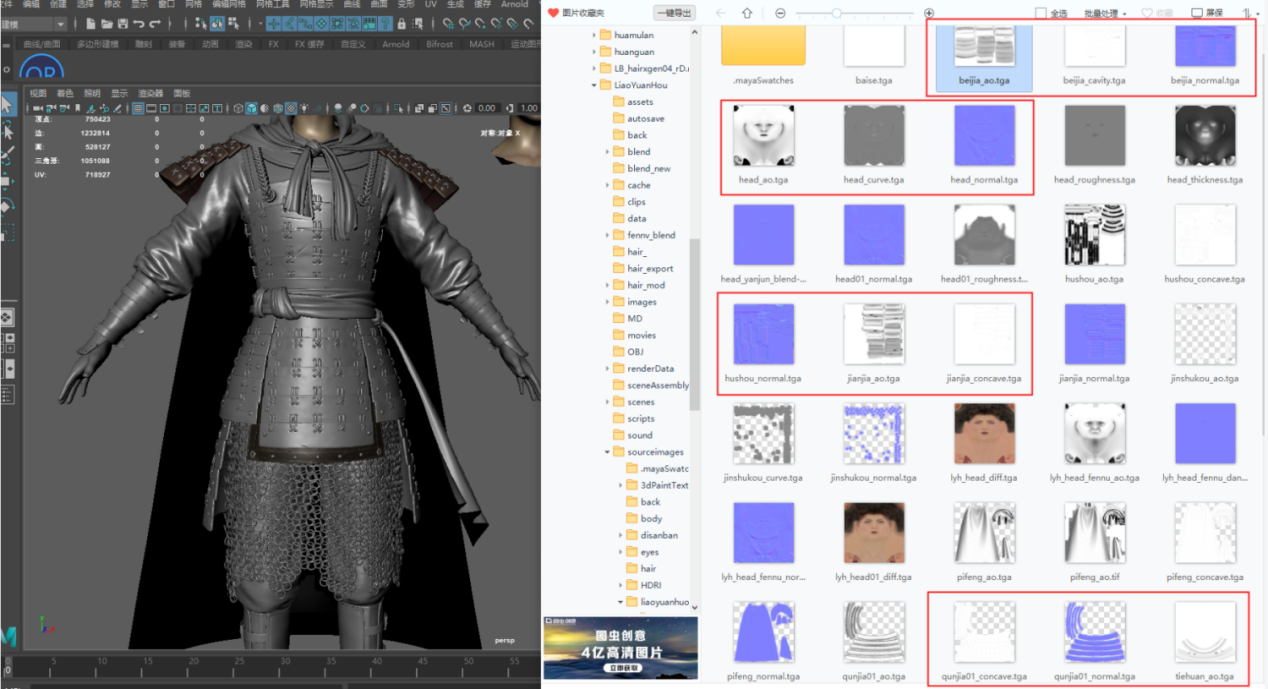Select the arrow Select tool in toolbox
The width and height of the screenshot is (1268, 689).
tap(8, 106)
